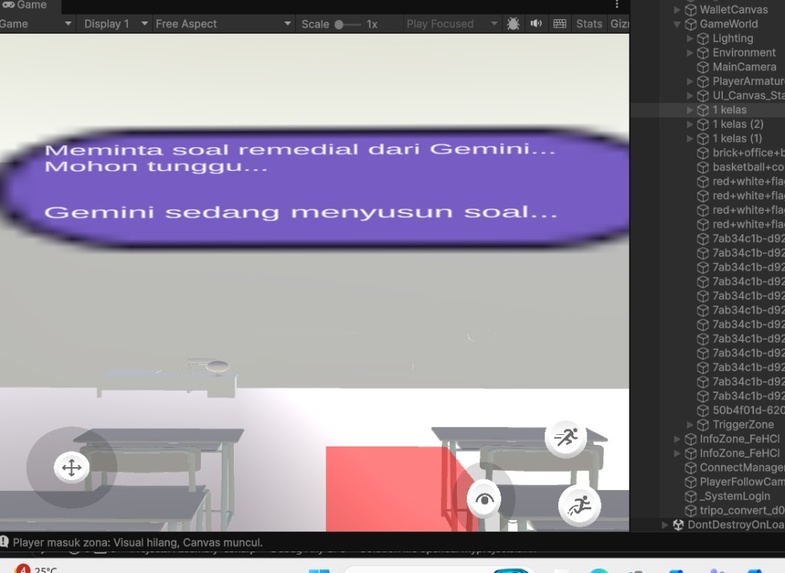Tap the look eye icon button
The image size is (785, 573).
[x=484, y=499]
